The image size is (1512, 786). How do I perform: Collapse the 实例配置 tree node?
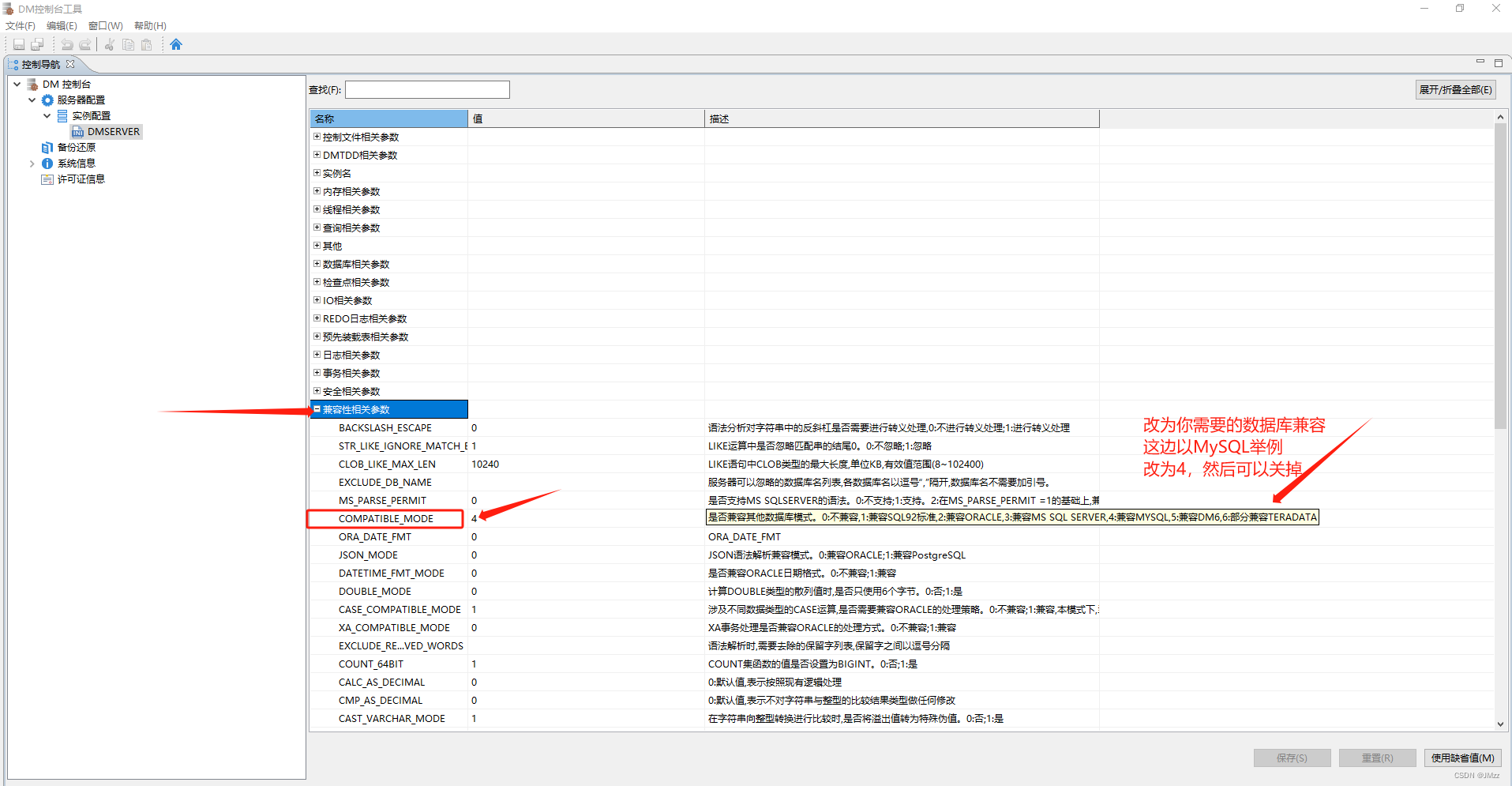[x=47, y=115]
